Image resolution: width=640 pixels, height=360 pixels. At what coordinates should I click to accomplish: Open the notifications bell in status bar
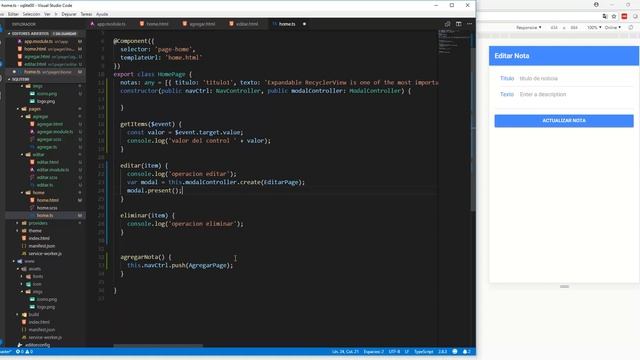466,351
